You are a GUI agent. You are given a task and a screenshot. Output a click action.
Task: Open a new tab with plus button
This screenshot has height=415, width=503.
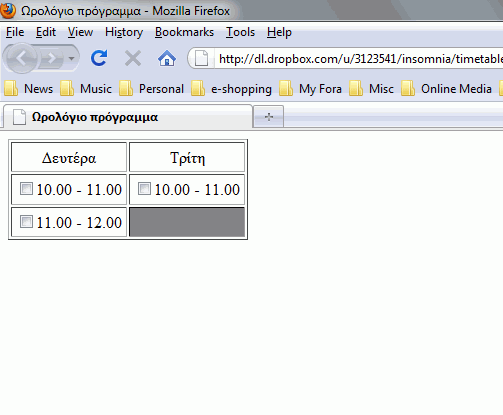[269, 117]
